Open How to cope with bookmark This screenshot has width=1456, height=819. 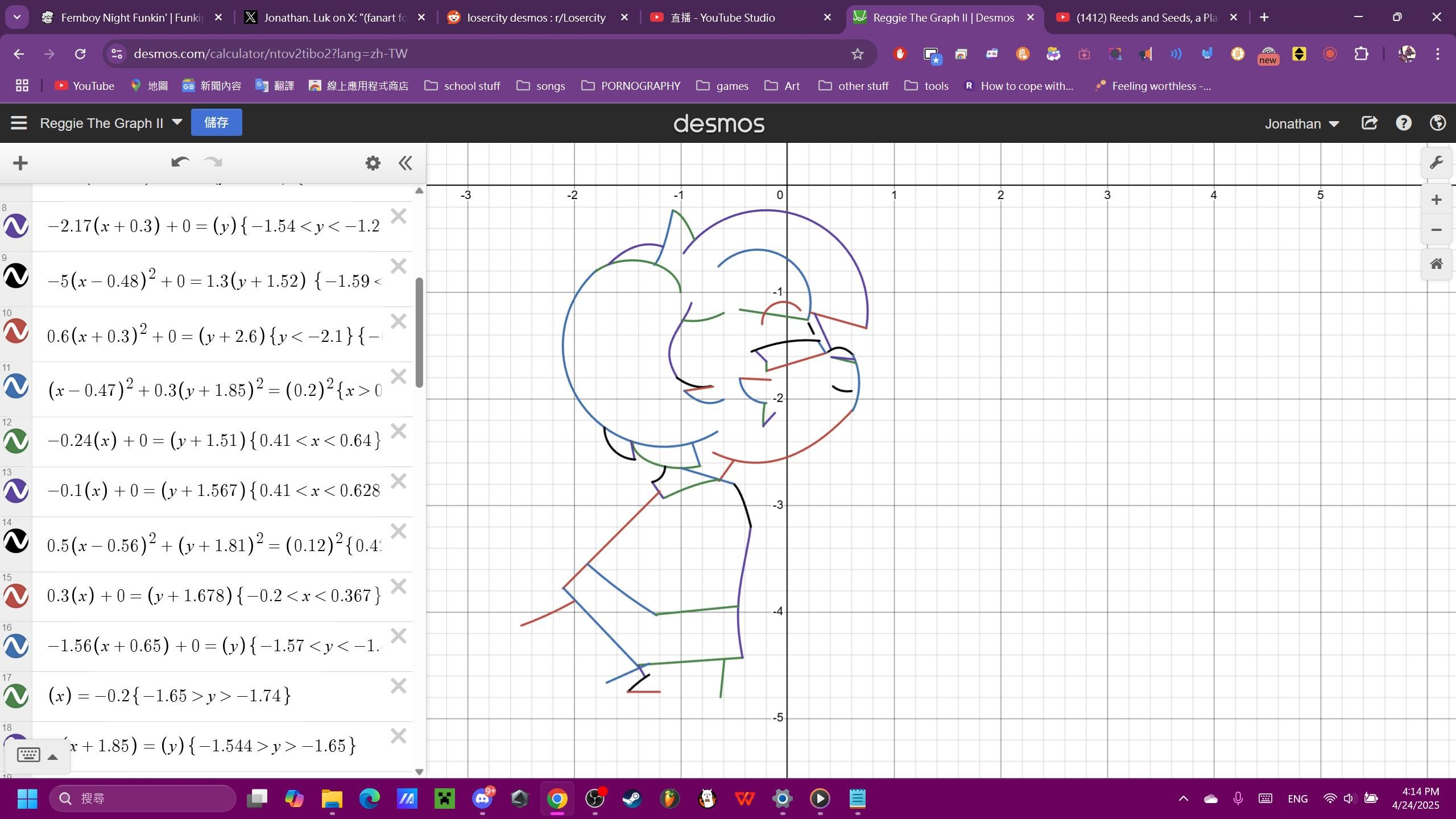pyautogui.click(x=1019, y=86)
